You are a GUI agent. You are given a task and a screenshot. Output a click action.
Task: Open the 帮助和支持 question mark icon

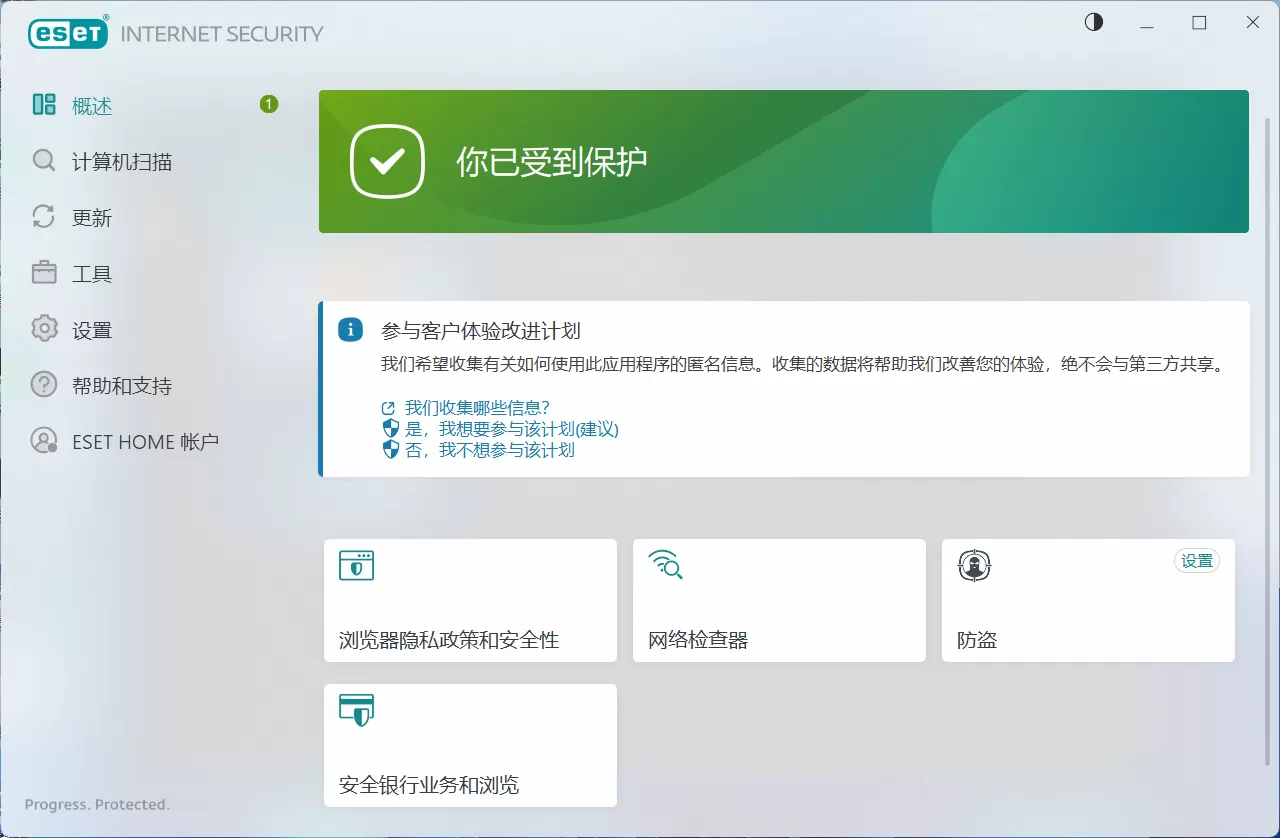click(x=44, y=385)
